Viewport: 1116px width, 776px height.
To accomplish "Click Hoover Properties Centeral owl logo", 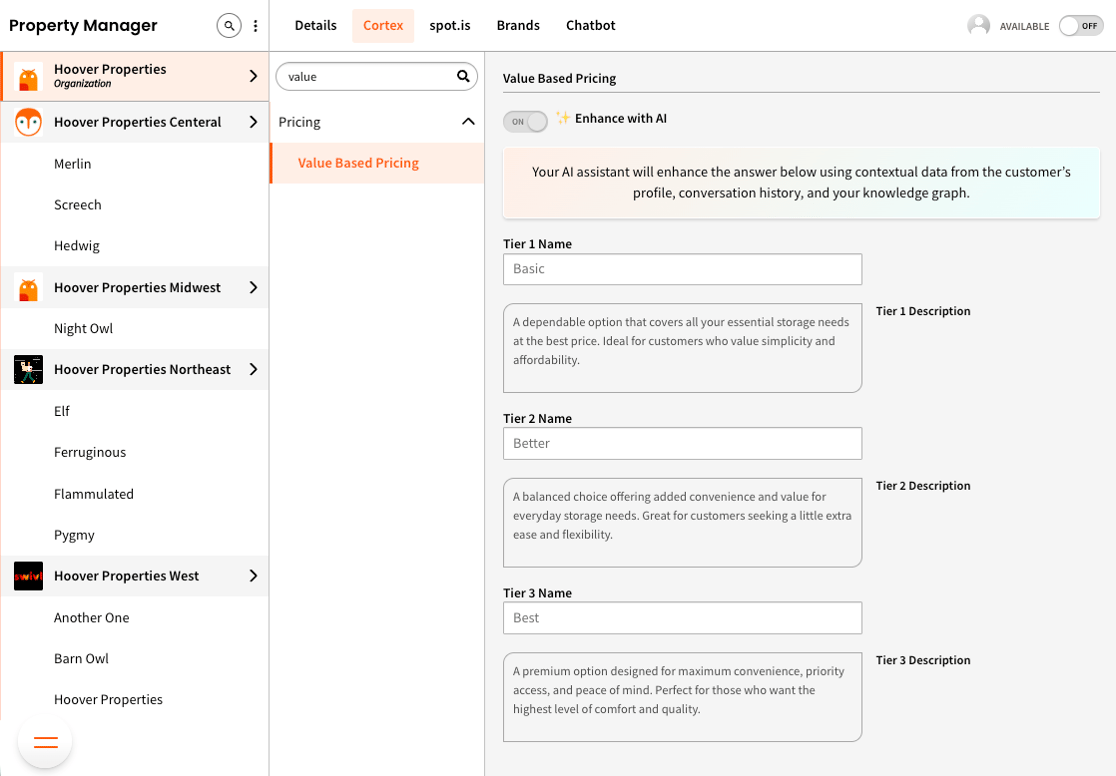I will [28, 122].
